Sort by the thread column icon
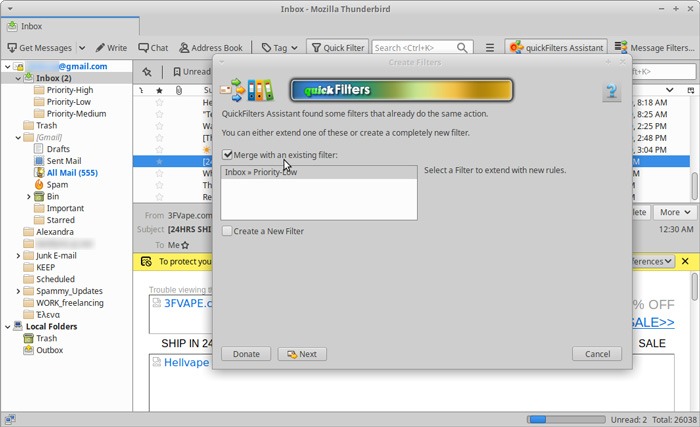 point(141,91)
